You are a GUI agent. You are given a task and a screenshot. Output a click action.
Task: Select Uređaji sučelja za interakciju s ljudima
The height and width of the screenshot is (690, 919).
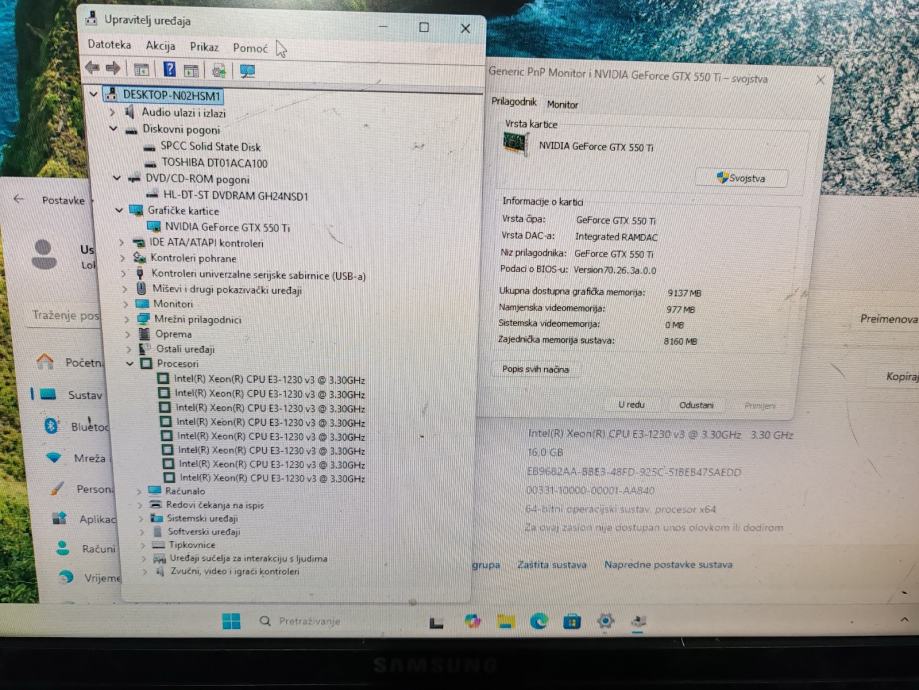tap(248, 558)
